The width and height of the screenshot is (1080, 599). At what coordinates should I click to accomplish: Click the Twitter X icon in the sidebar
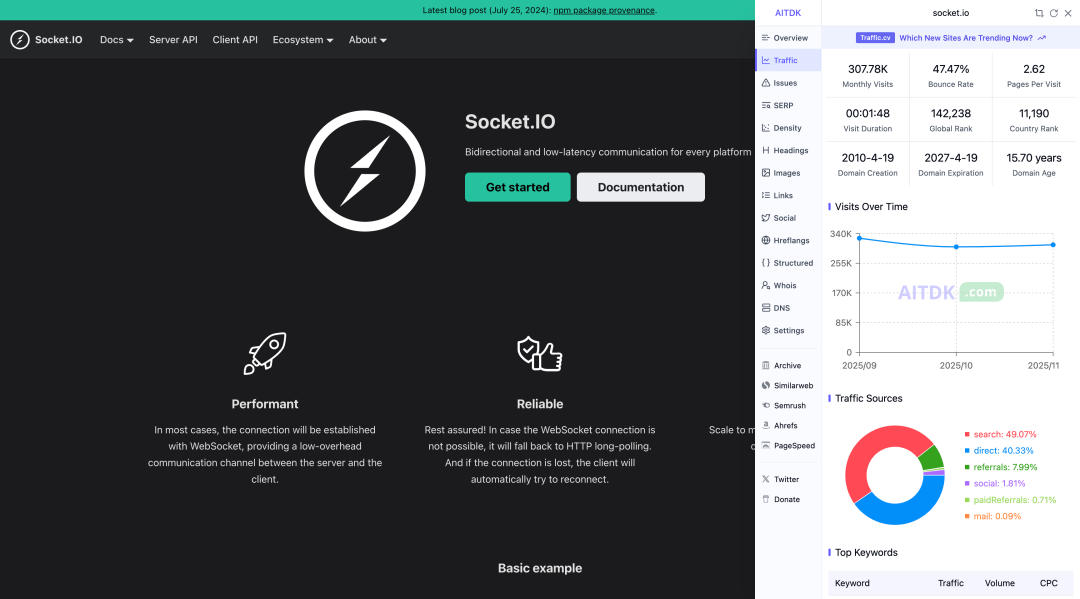[x=766, y=479]
